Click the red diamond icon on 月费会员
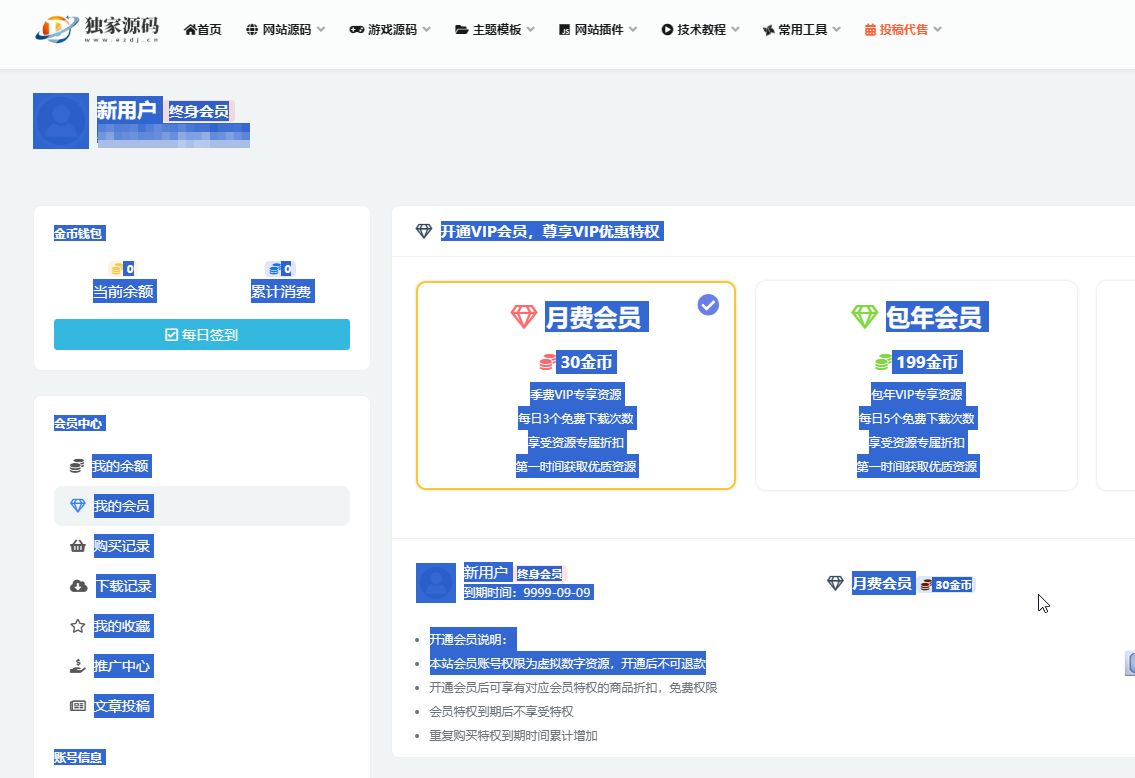The image size is (1135, 778). [524, 317]
